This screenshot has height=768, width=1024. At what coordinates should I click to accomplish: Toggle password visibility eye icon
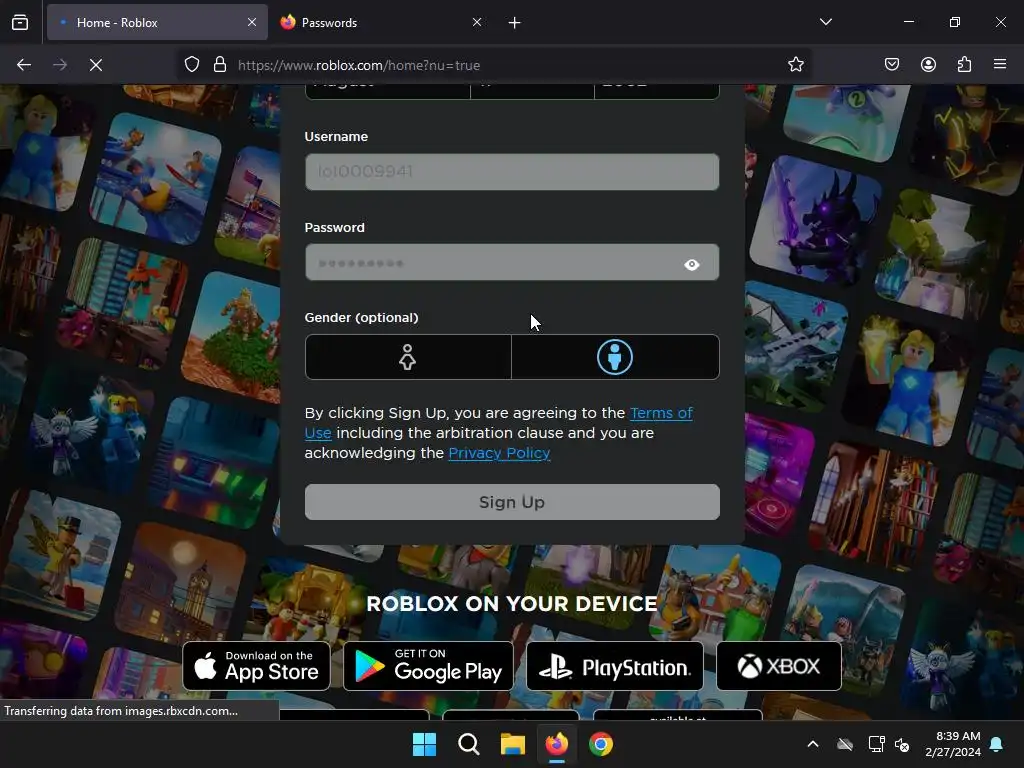pyautogui.click(x=692, y=264)
